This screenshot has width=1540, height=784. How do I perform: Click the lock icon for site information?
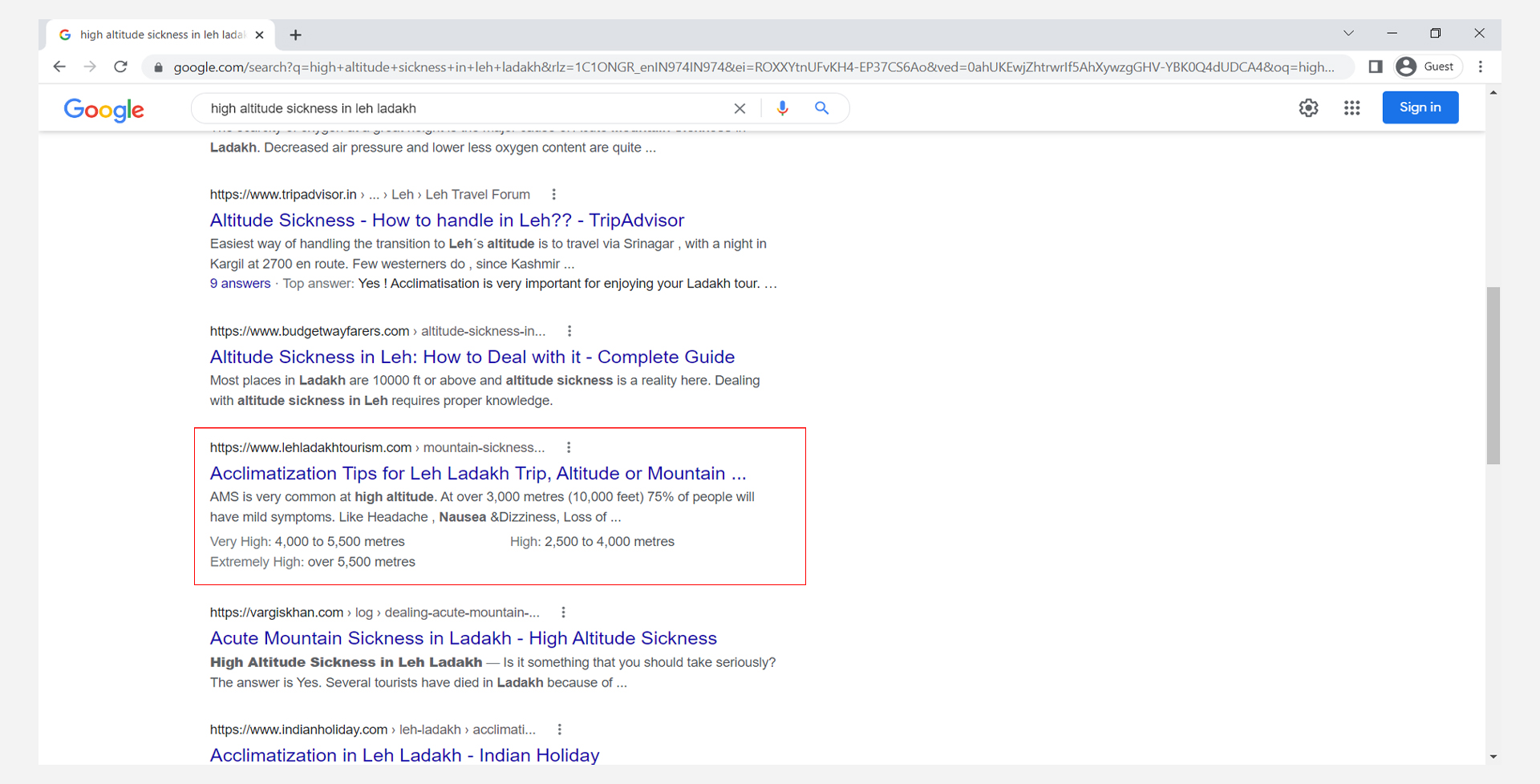coord(158,67)
